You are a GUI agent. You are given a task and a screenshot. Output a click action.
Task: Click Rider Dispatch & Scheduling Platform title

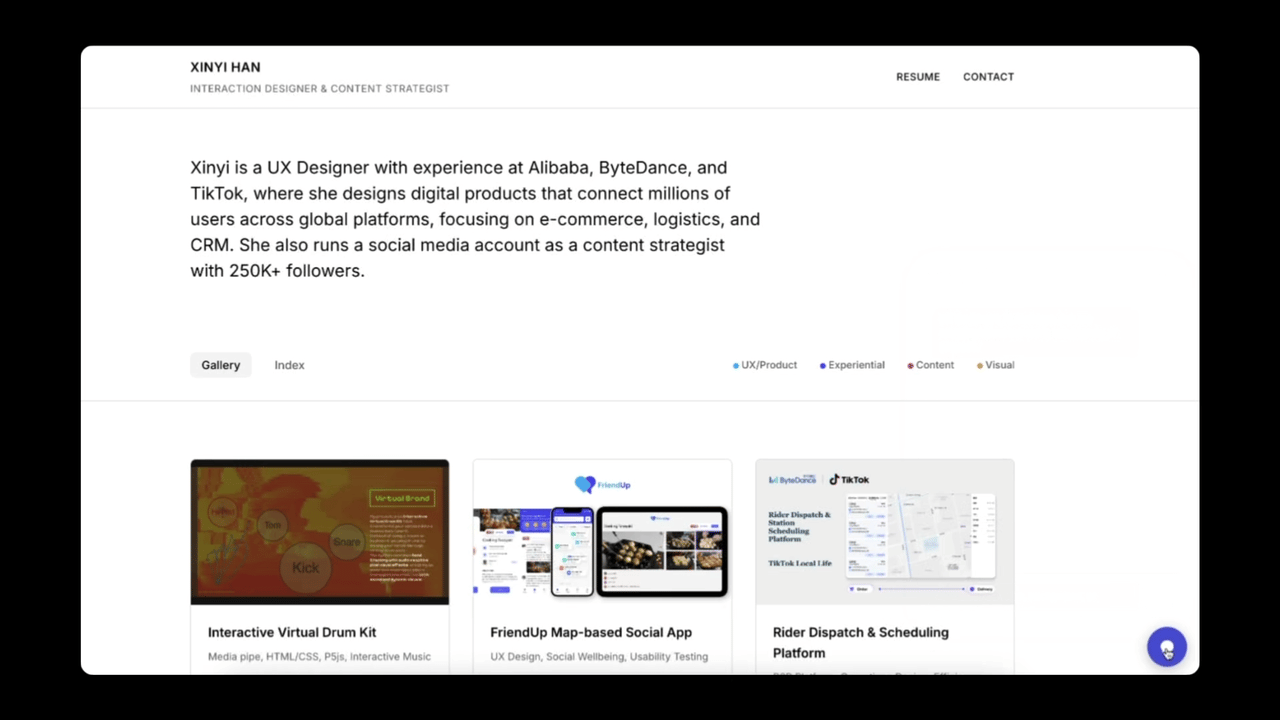[x=861, y=642]
